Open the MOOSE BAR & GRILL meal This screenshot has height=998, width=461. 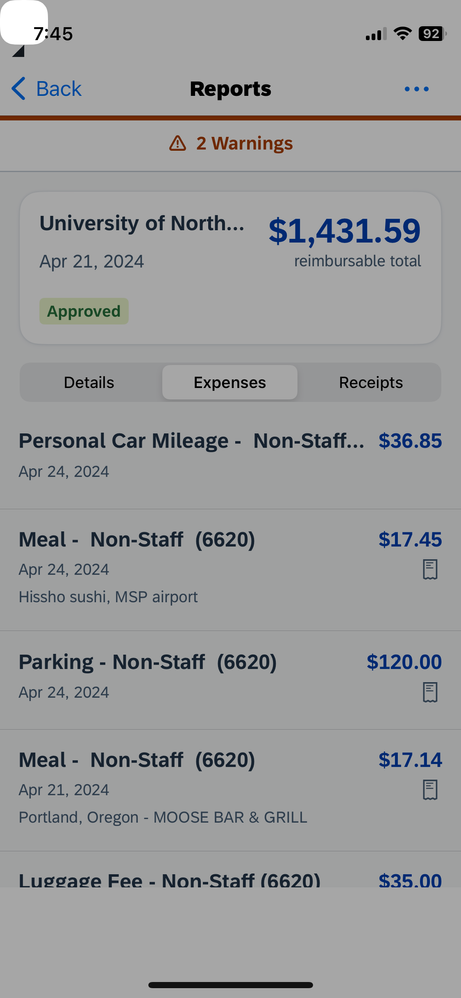tap(230, 790)
